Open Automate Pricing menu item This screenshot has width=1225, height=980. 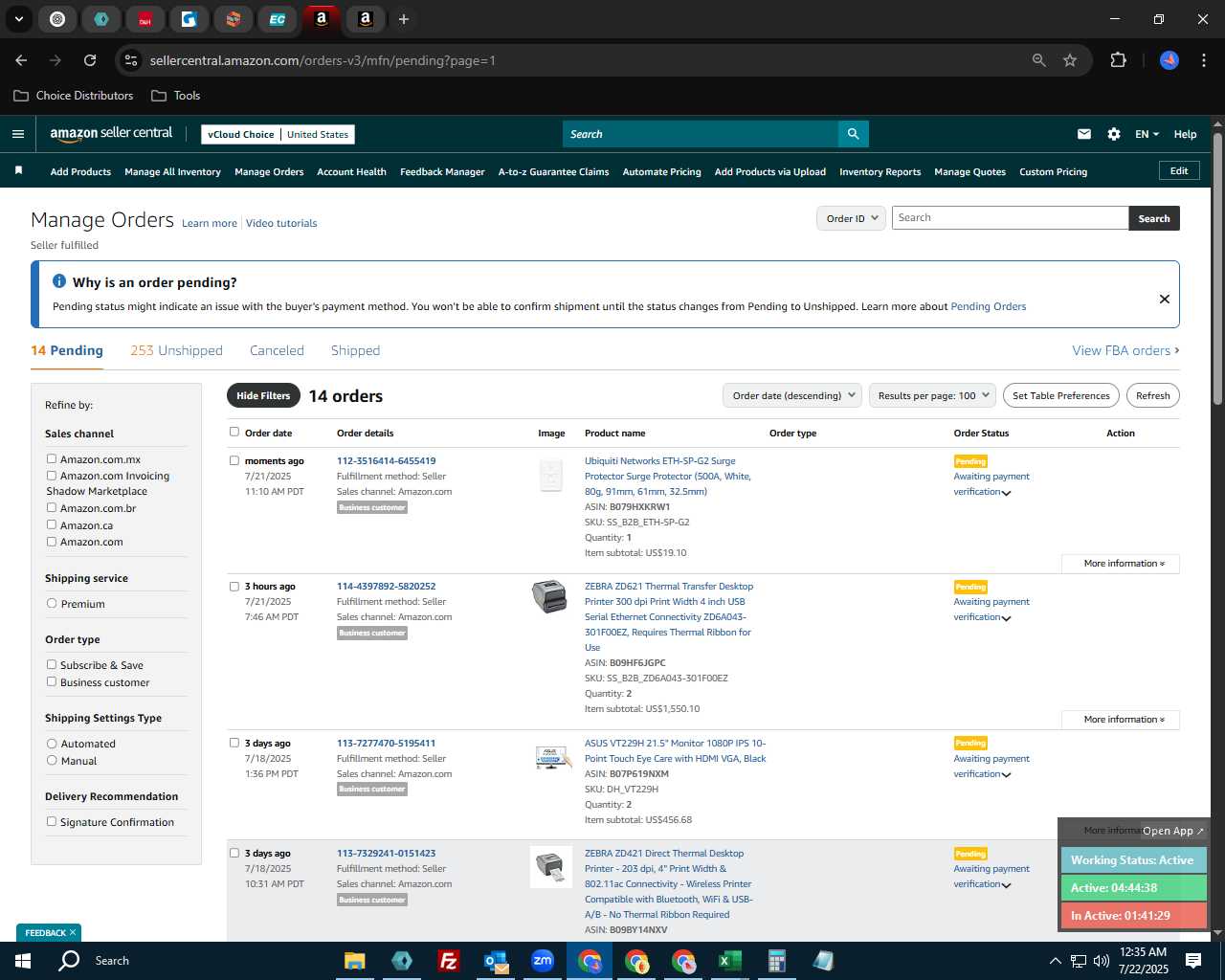[x=661, y=172]
